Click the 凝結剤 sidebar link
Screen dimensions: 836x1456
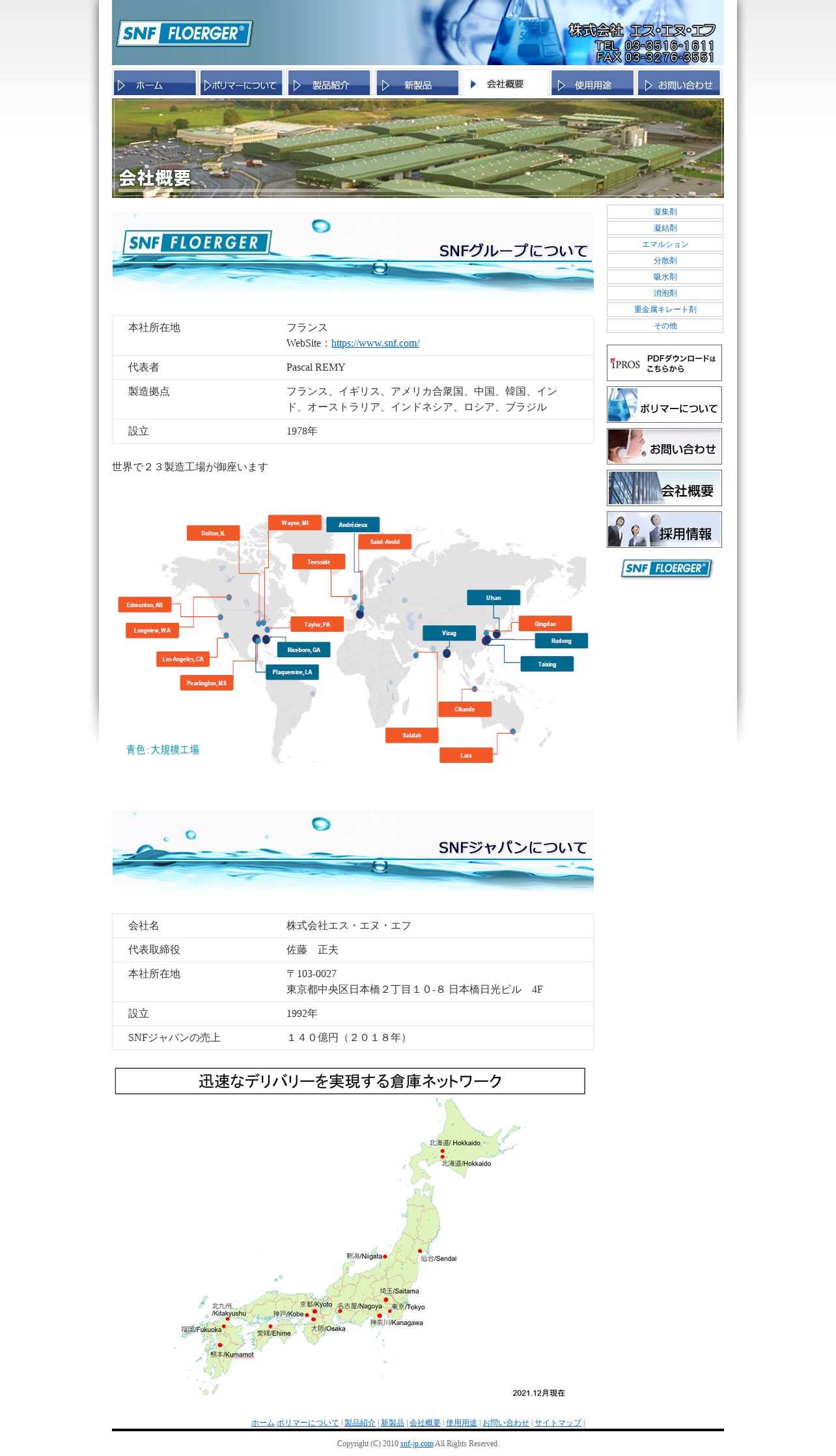click(665, 228)
